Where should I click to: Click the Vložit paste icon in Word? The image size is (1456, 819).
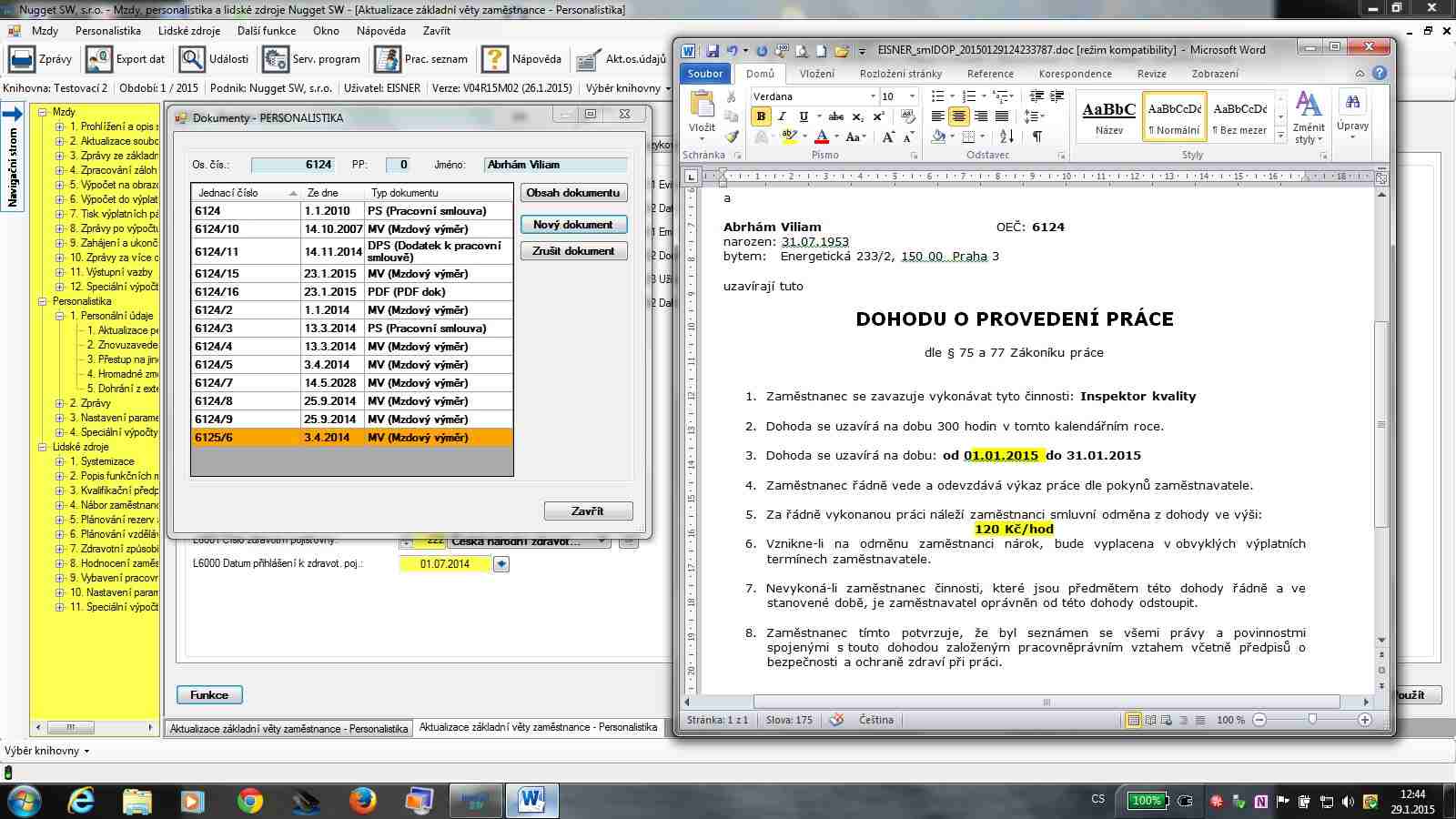pyautogui.click(x=702, y=104)
